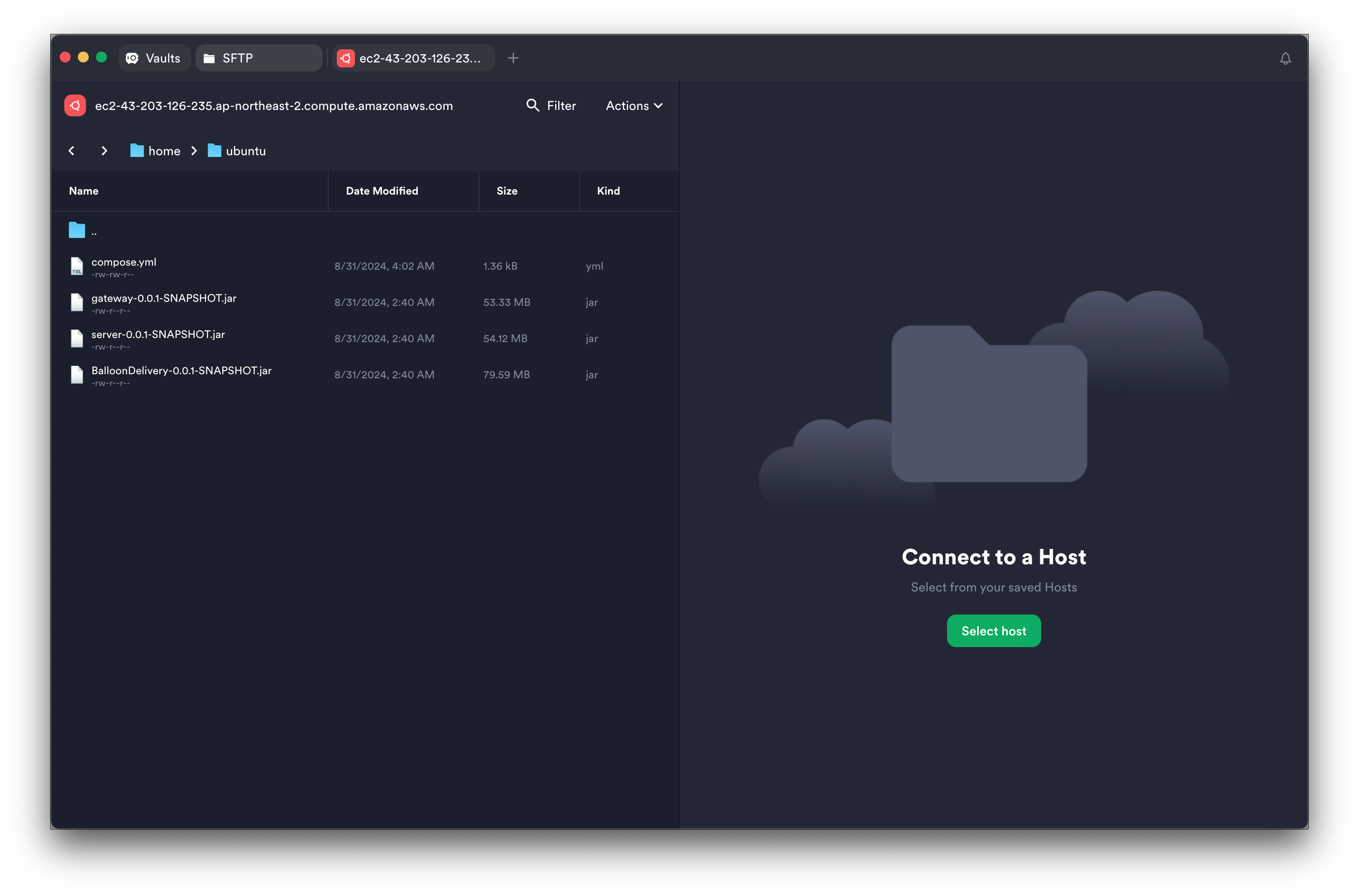Go back with left arrow

(72, 151)
